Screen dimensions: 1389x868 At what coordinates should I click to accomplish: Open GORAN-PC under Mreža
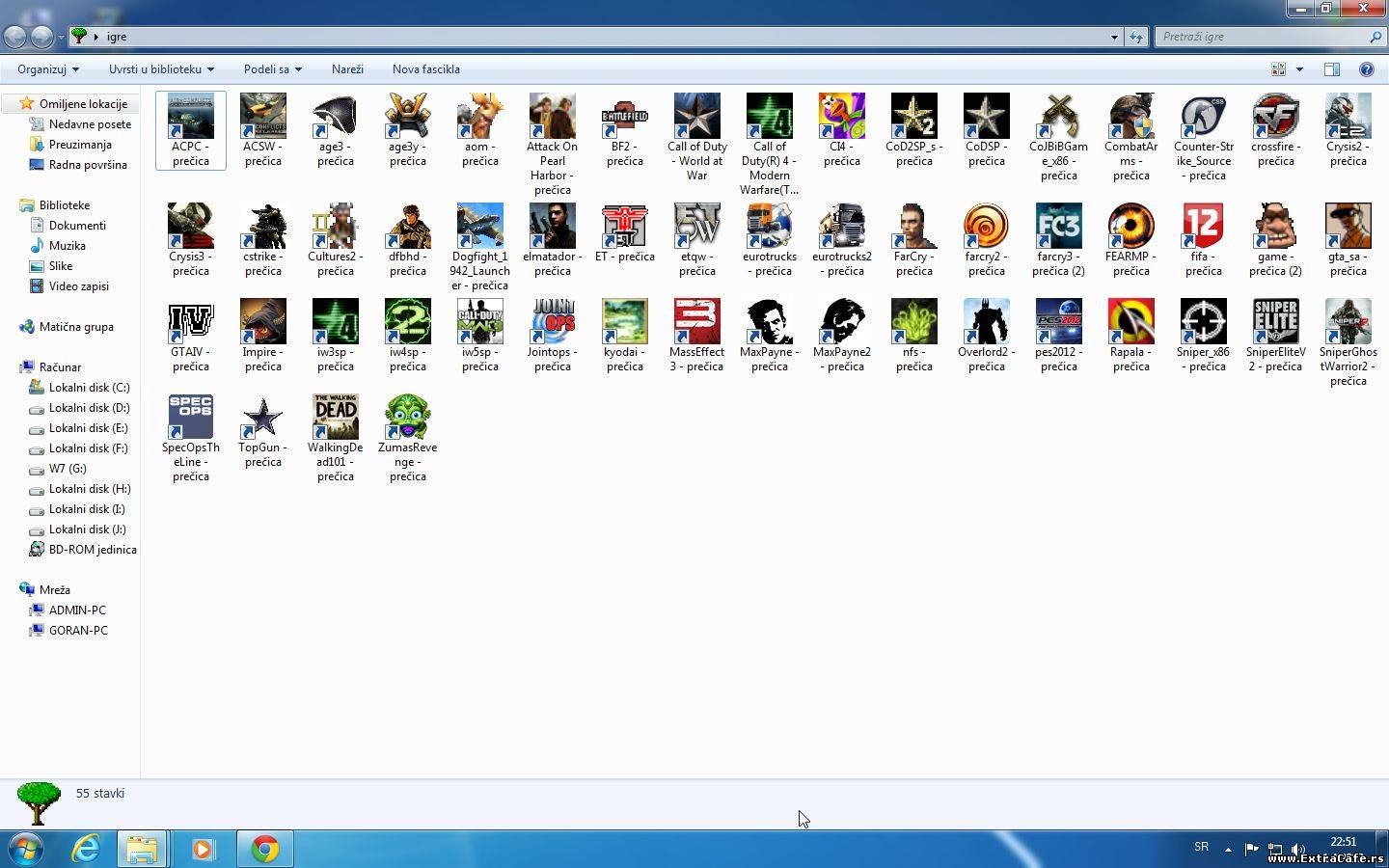[x=78, y=631]
